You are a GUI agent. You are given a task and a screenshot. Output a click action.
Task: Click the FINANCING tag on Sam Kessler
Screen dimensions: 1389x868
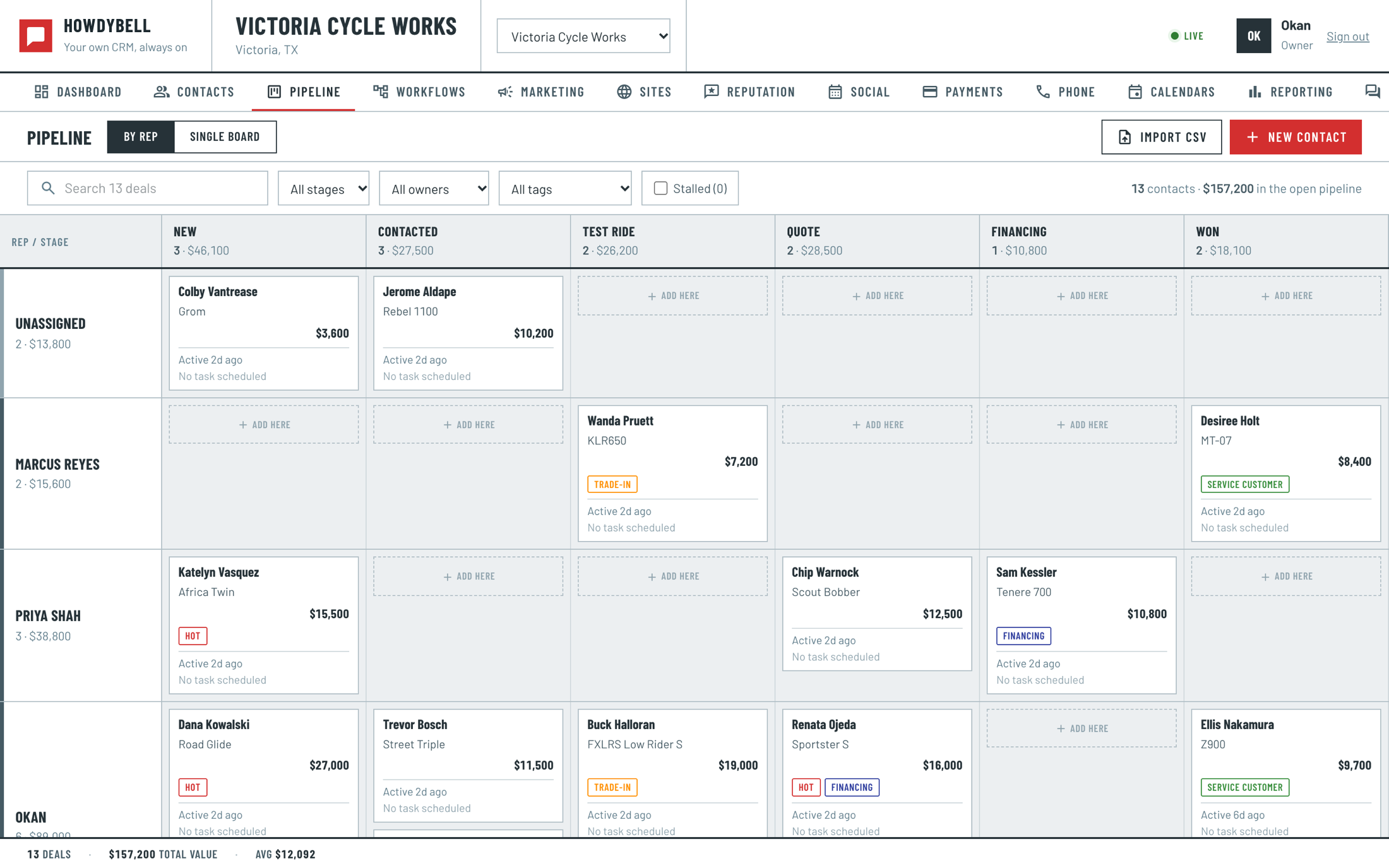pyautogui.click(x=1023, y=636)
